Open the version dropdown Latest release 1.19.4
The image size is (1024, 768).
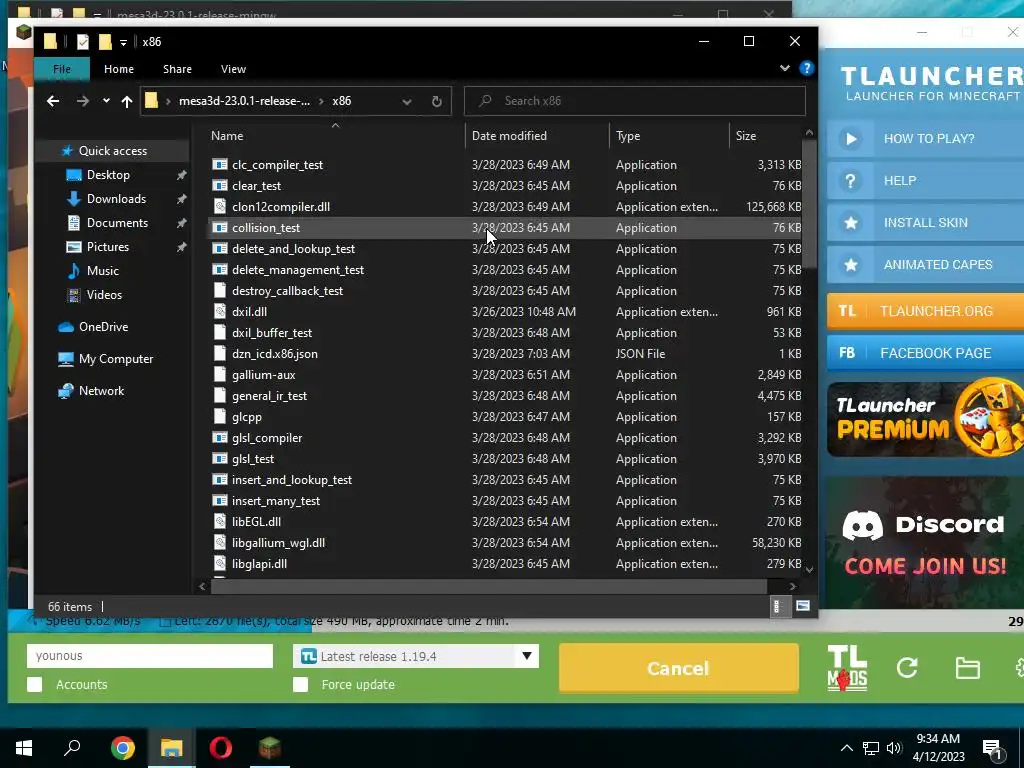(416, 656)
